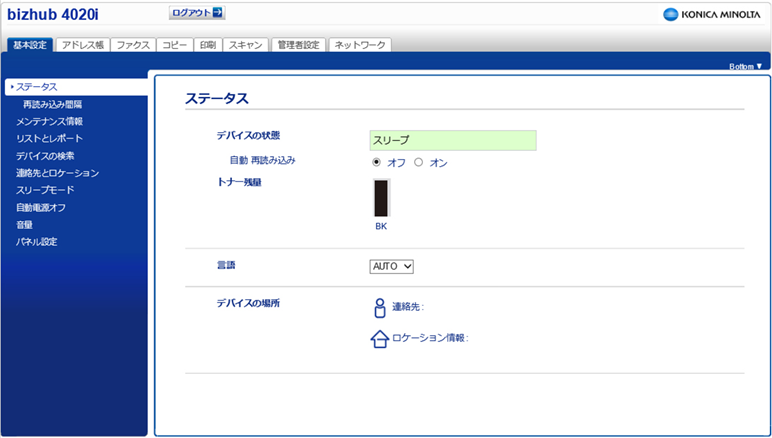Open 再読み込み間隔 in sidebar

[52, 104]
